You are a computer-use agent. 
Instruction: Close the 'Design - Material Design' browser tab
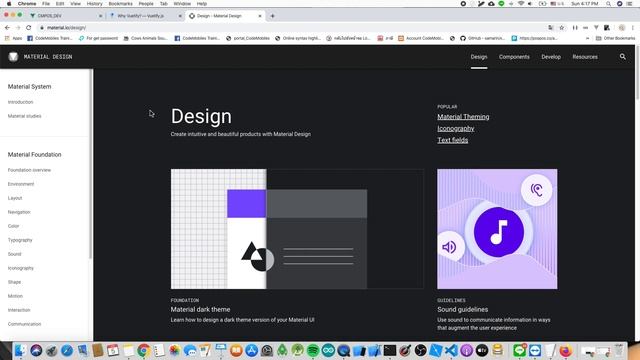point(260,16)
